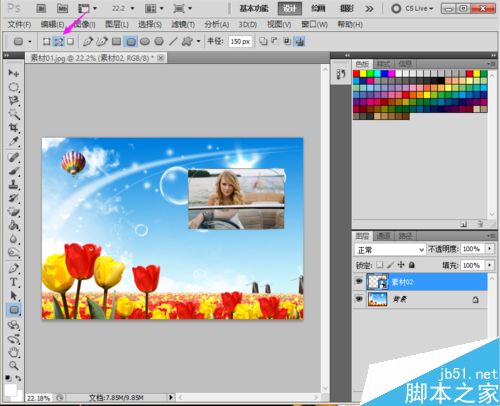Pick the Freeform Pen in options bar
Viewport: 500px width, 406px height.
(x=102, y=41)
